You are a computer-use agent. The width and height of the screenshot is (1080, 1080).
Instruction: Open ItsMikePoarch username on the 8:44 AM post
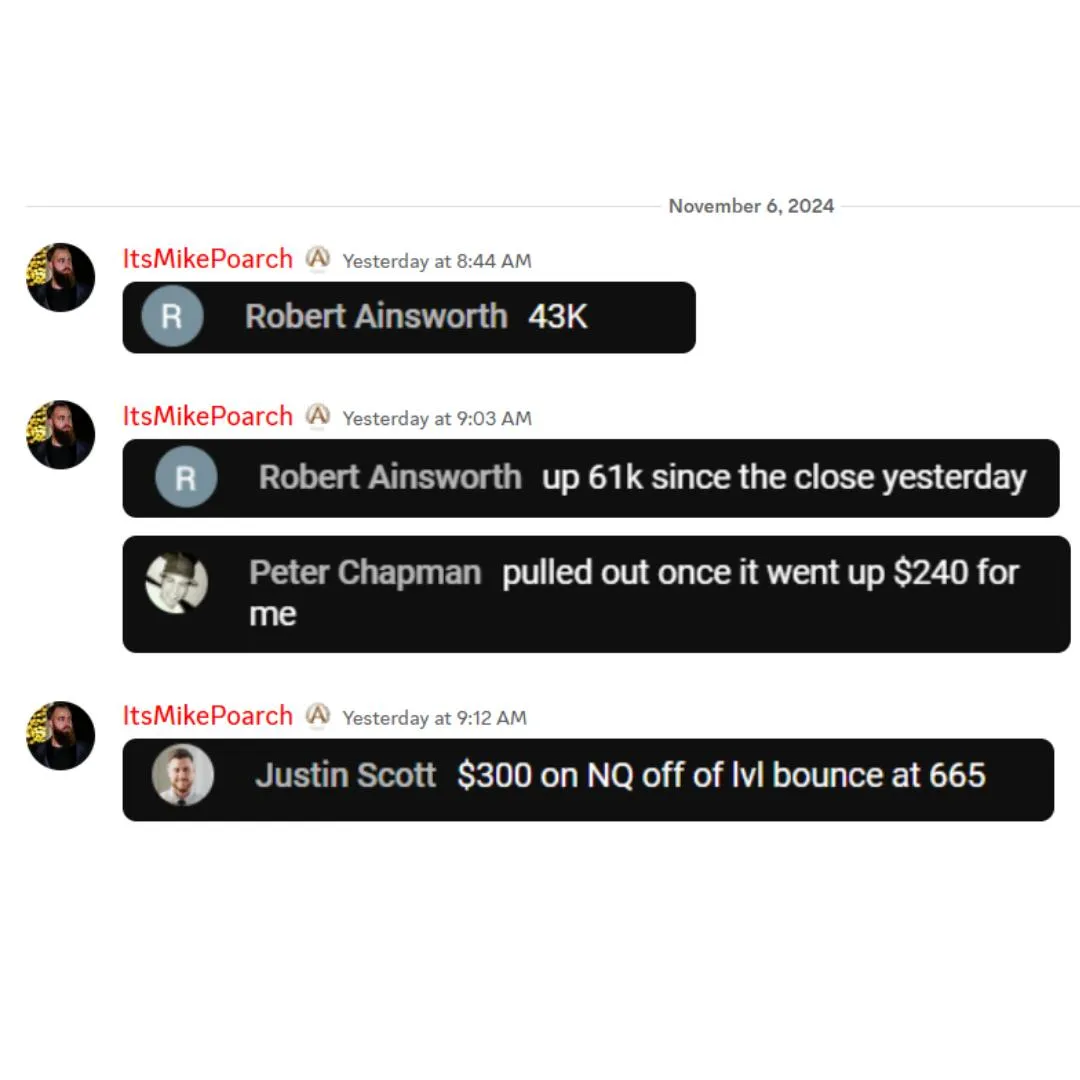tap(207, 259)
